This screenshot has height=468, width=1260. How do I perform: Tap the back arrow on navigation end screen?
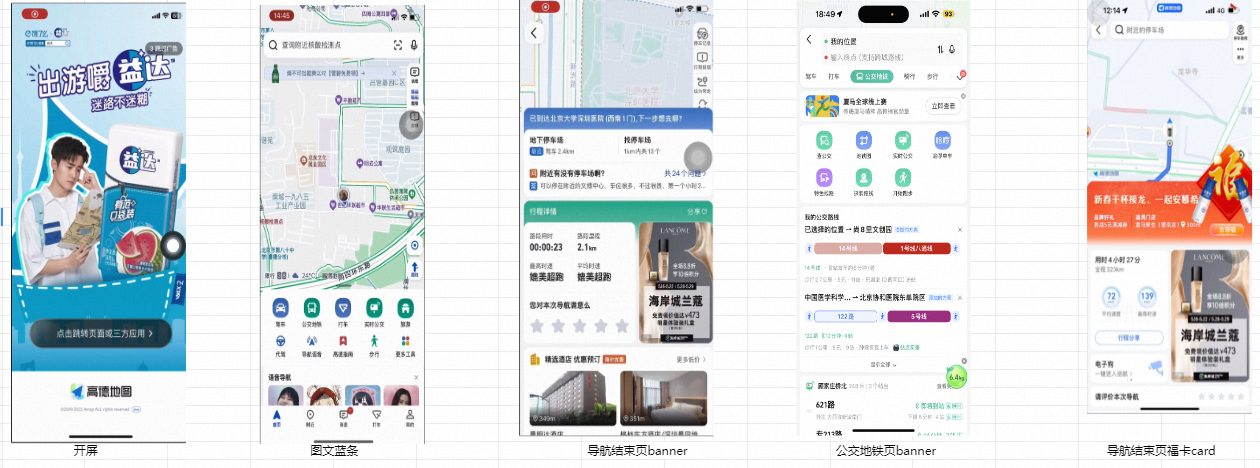[534, 33]
